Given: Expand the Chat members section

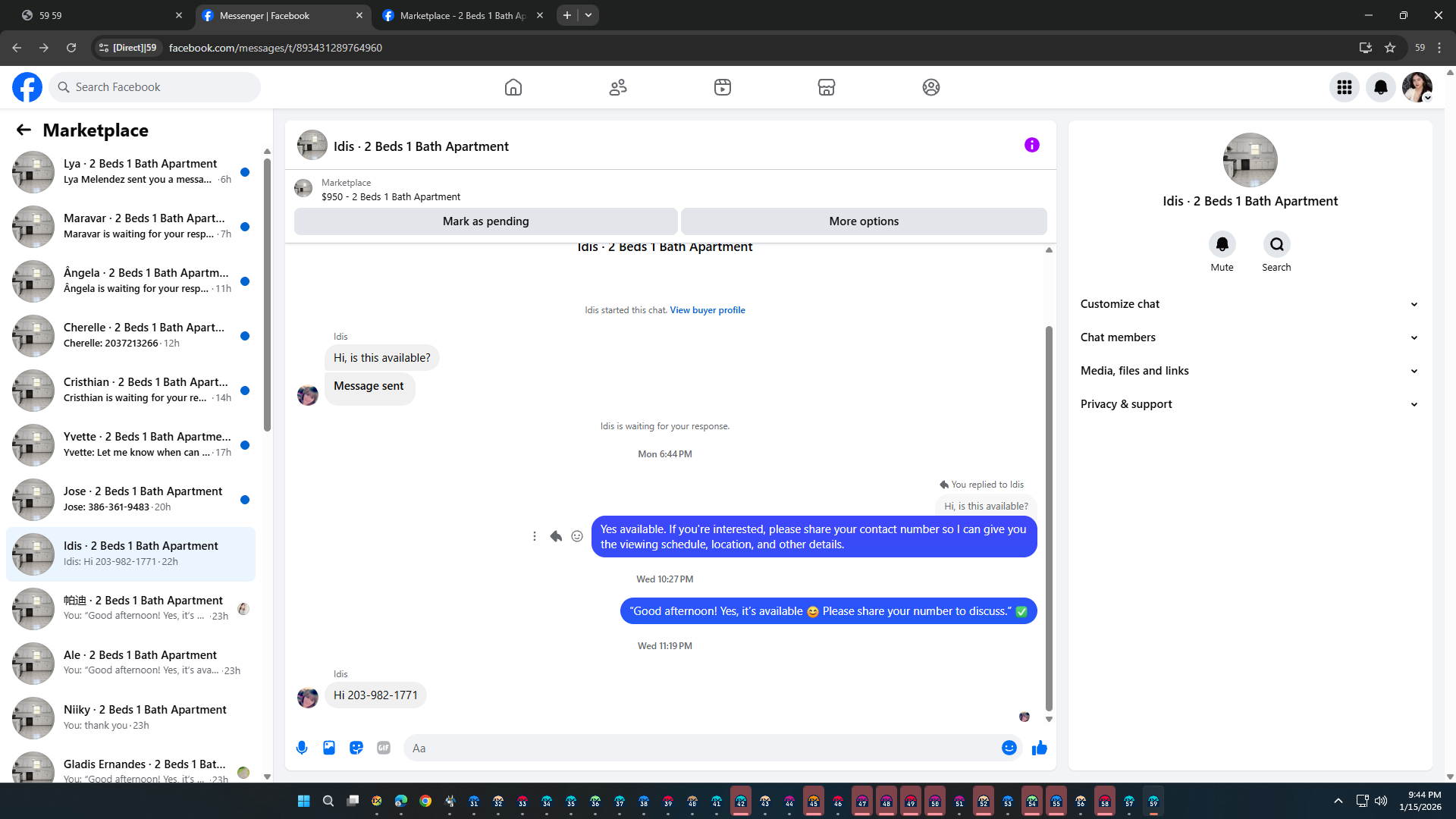Looking at the screenshot, I should point(1248,337).
